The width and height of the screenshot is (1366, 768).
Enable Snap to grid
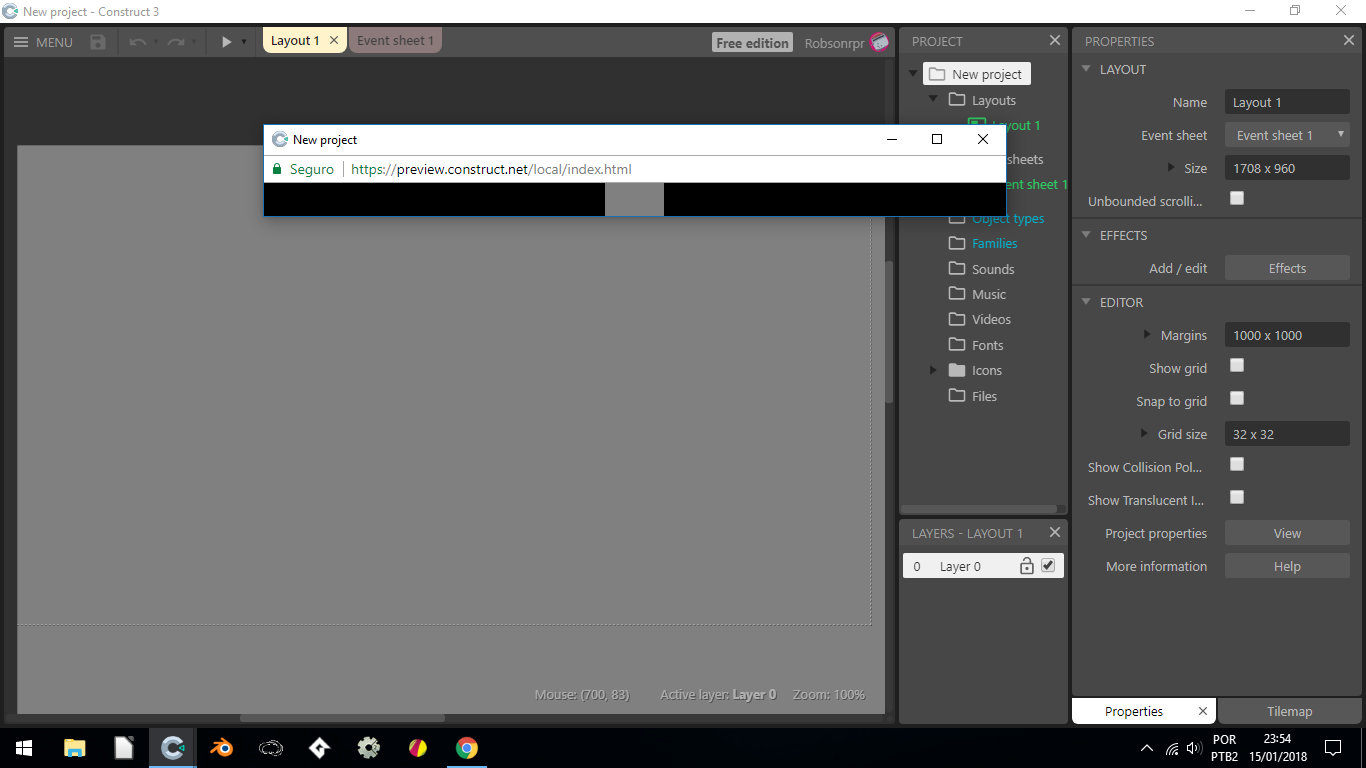point(1237,398)
